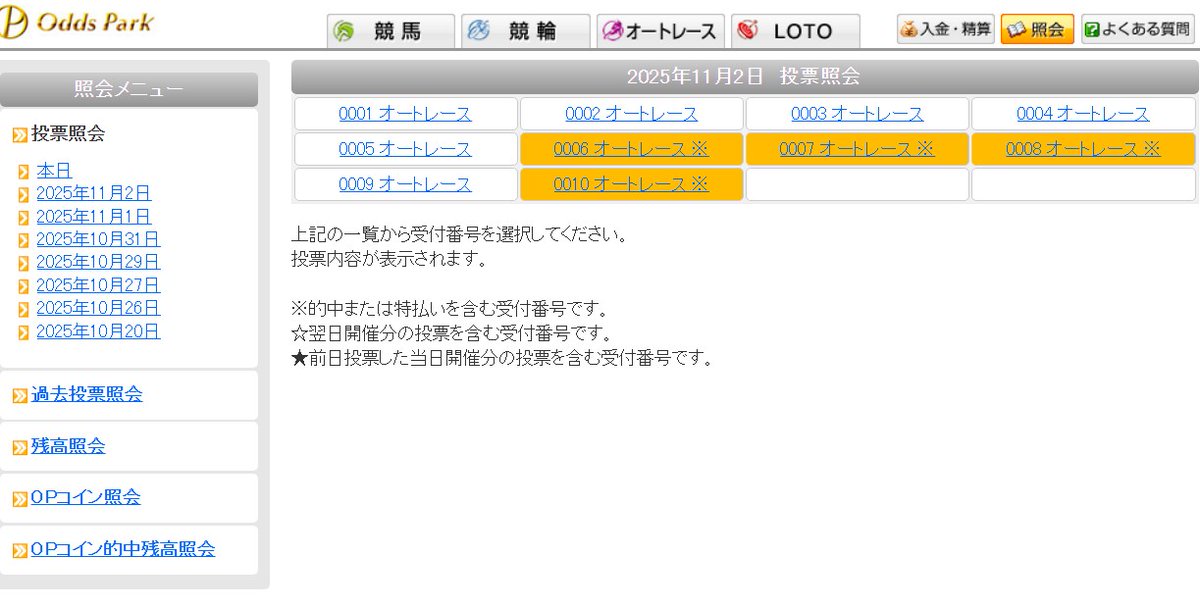Open ＯＰコイン的中残高照会 menu link
1200x608 pixels.
pyautogui.click(x=123, y=549)
